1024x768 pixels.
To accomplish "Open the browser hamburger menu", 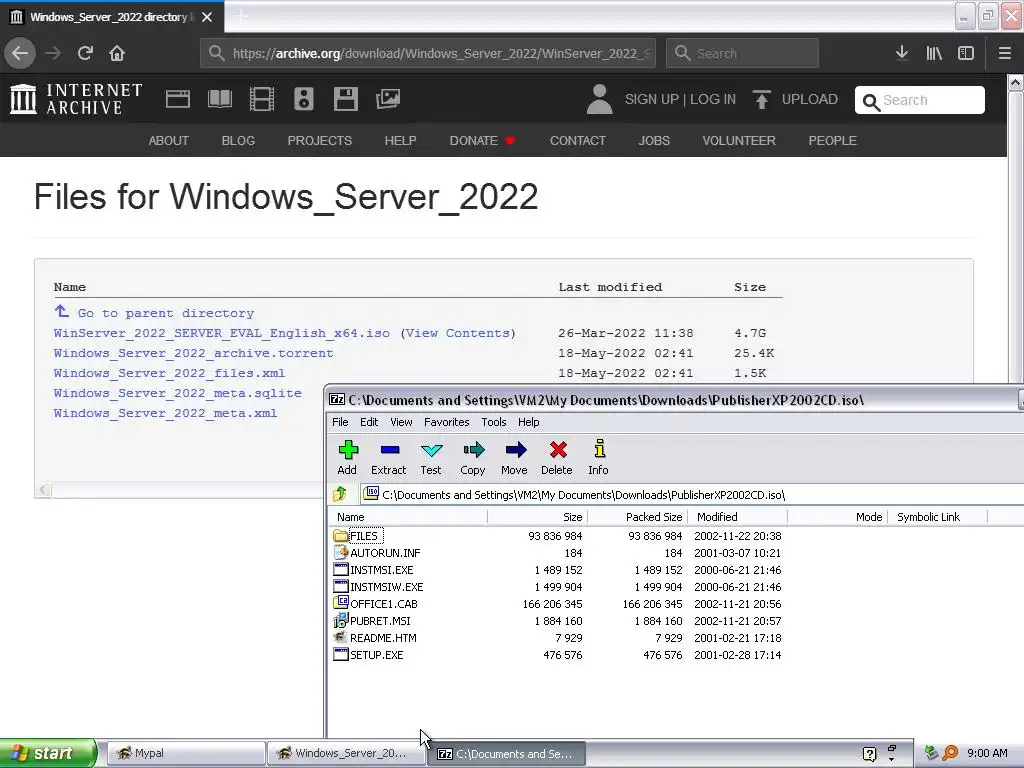I will pos(1004,53).
